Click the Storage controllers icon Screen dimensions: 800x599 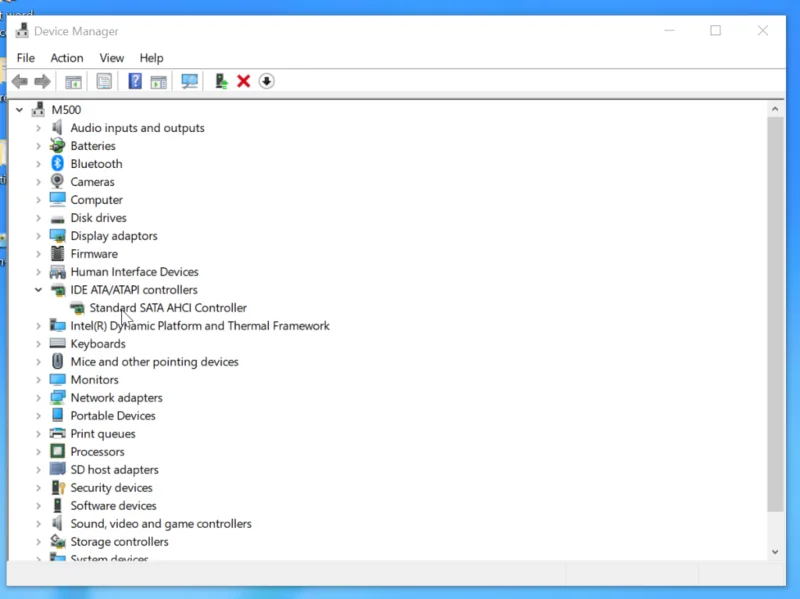point(57,541)
